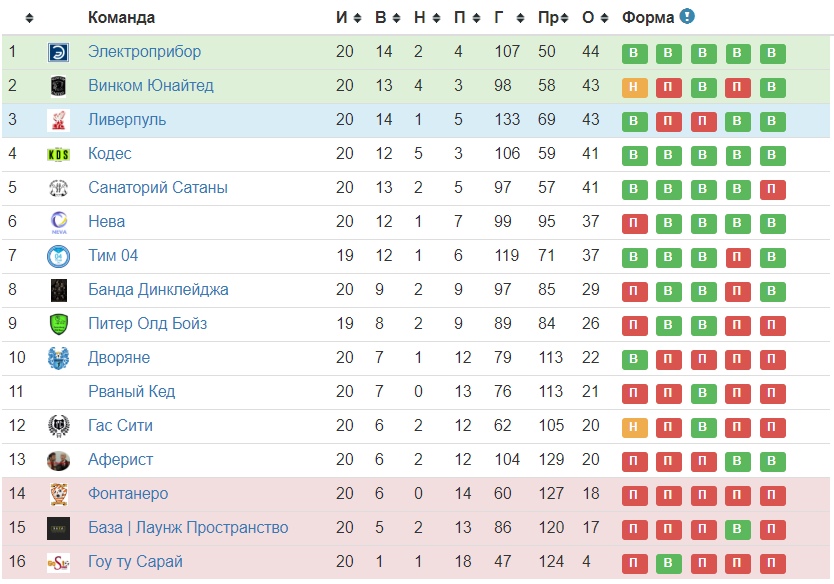This screenshot has width=834, height=584.
Task: Open the Банда Динклейджа team link
Action: click(x=158, y=290)
